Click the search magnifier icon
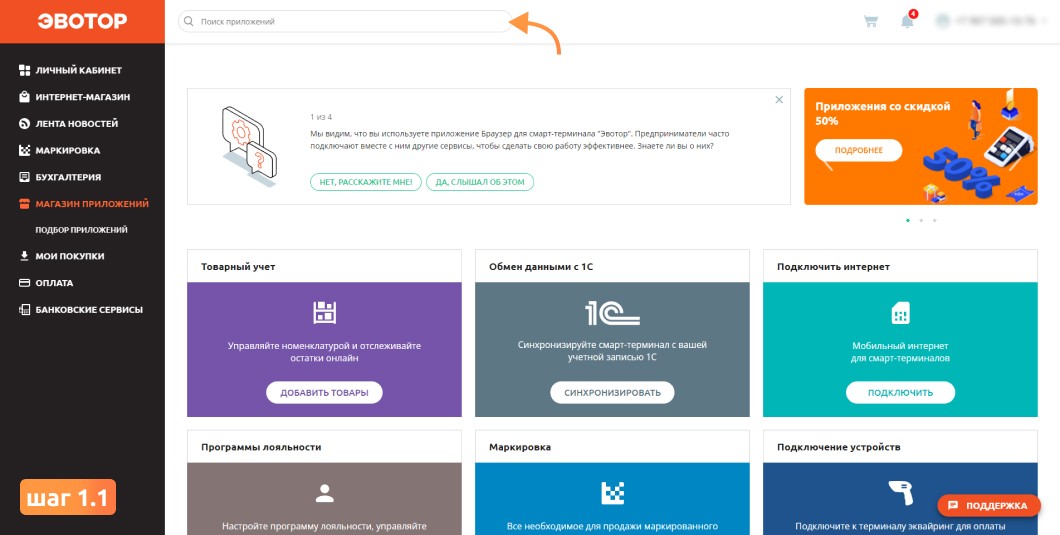Image resolution: width=1060 pixels, height=535 pixels. [189, 22]
